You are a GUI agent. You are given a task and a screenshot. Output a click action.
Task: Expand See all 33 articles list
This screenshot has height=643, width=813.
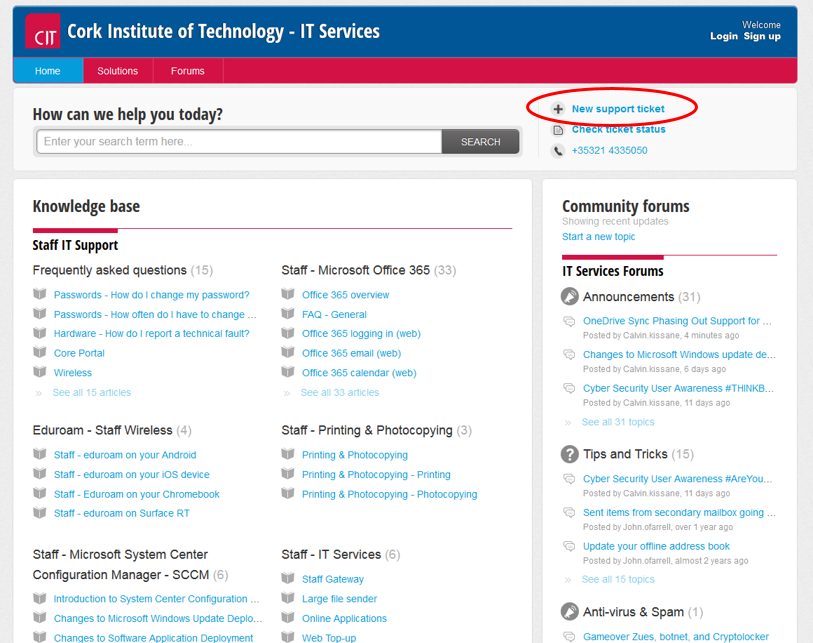point(340,393)
